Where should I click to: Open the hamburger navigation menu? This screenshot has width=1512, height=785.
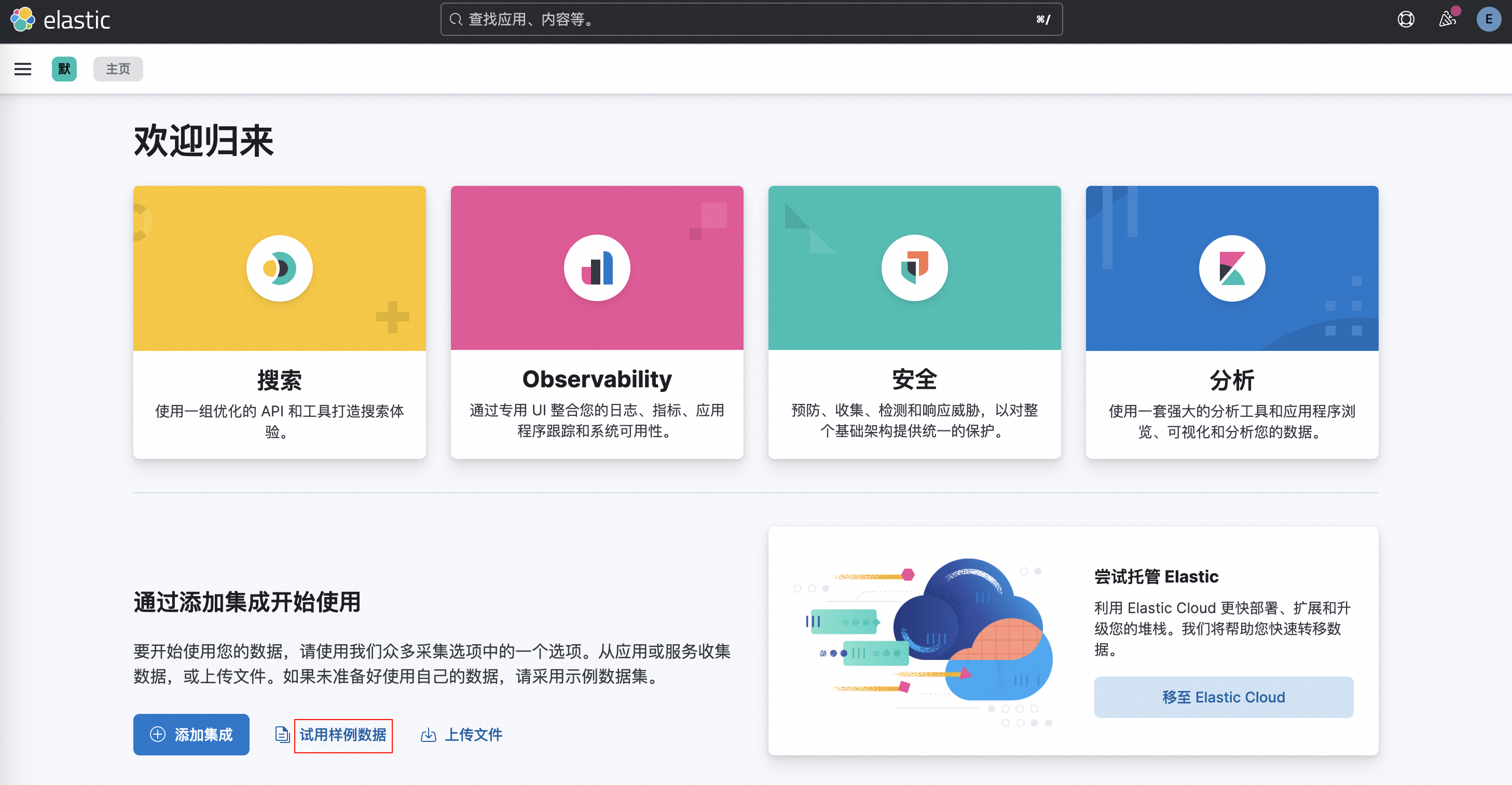(x=23, y=69)
